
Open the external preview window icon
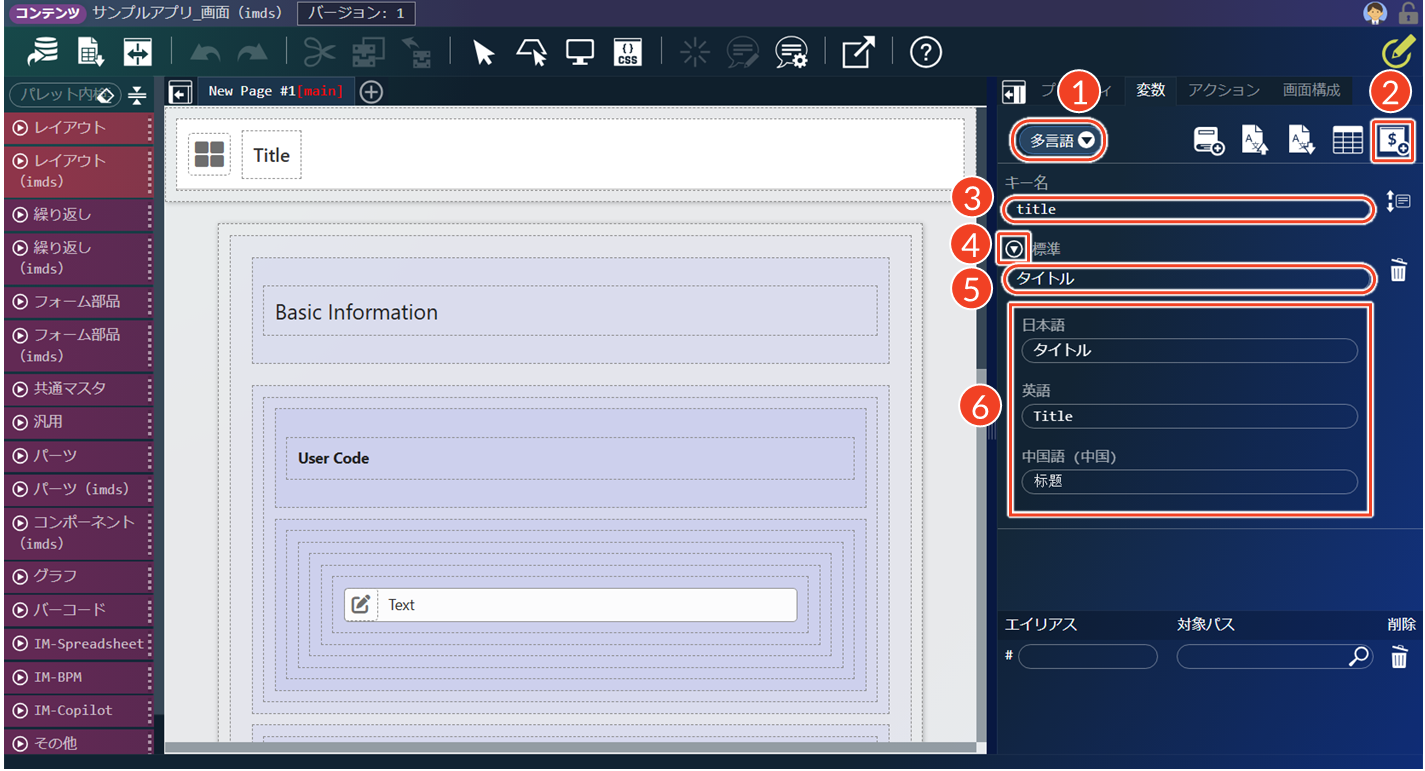(x=857, y=53)
